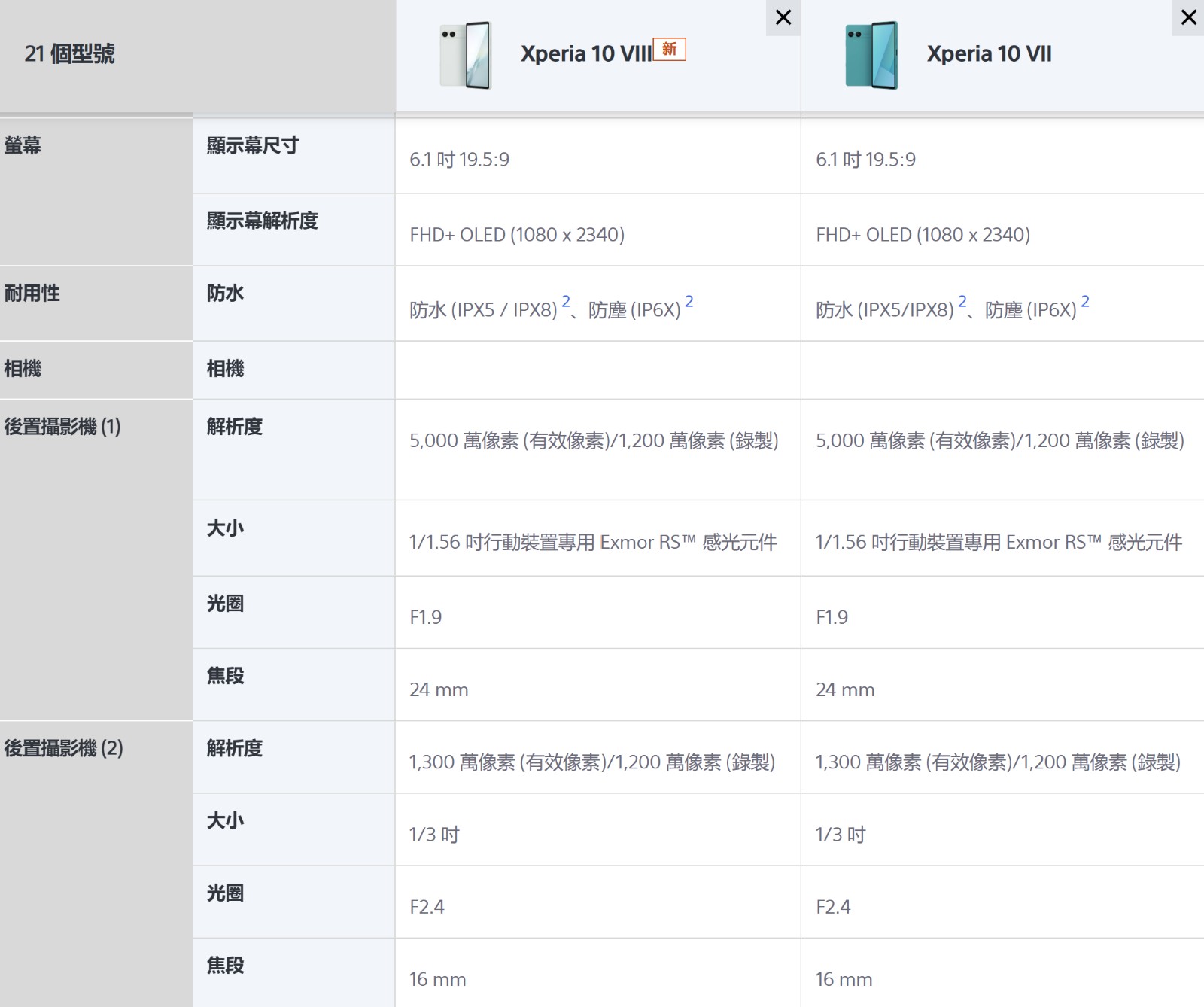Open footnote 2 after Xperia 10 VIII 防塵 (IP6X)
Viewport: 1204px width, 1007px height.
tap(689, 301)
